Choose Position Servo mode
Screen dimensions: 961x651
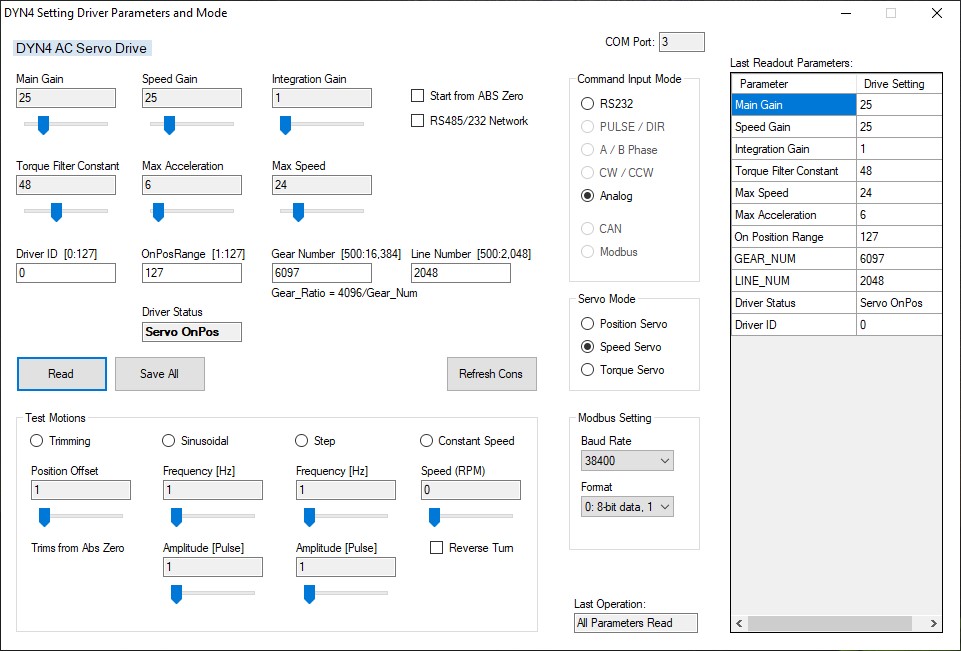623,324
